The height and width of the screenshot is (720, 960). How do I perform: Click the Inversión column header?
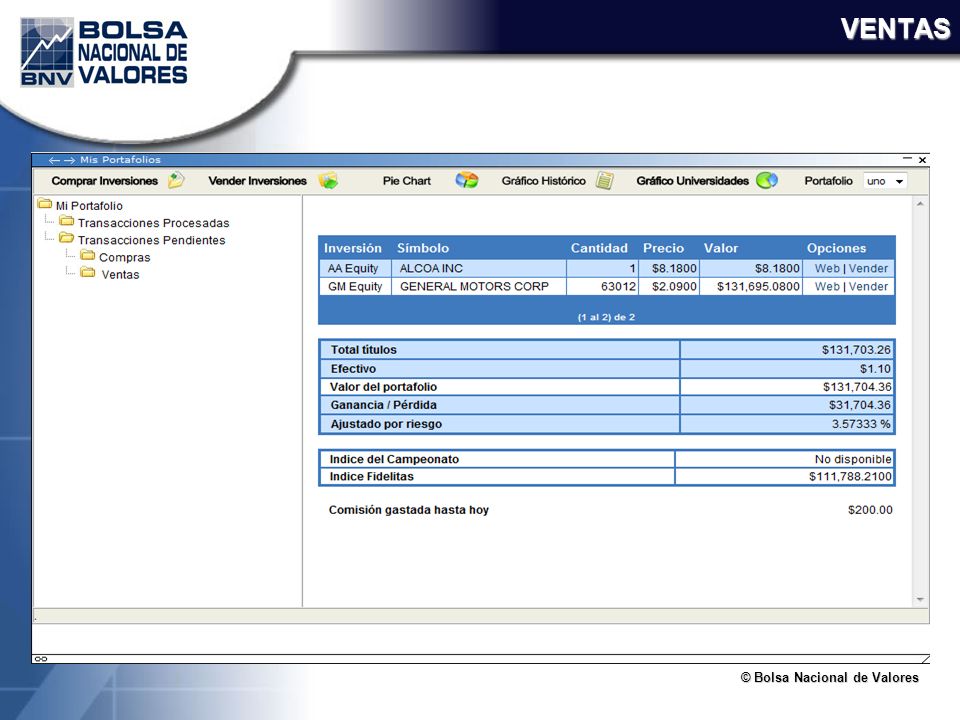click(353, 248)
